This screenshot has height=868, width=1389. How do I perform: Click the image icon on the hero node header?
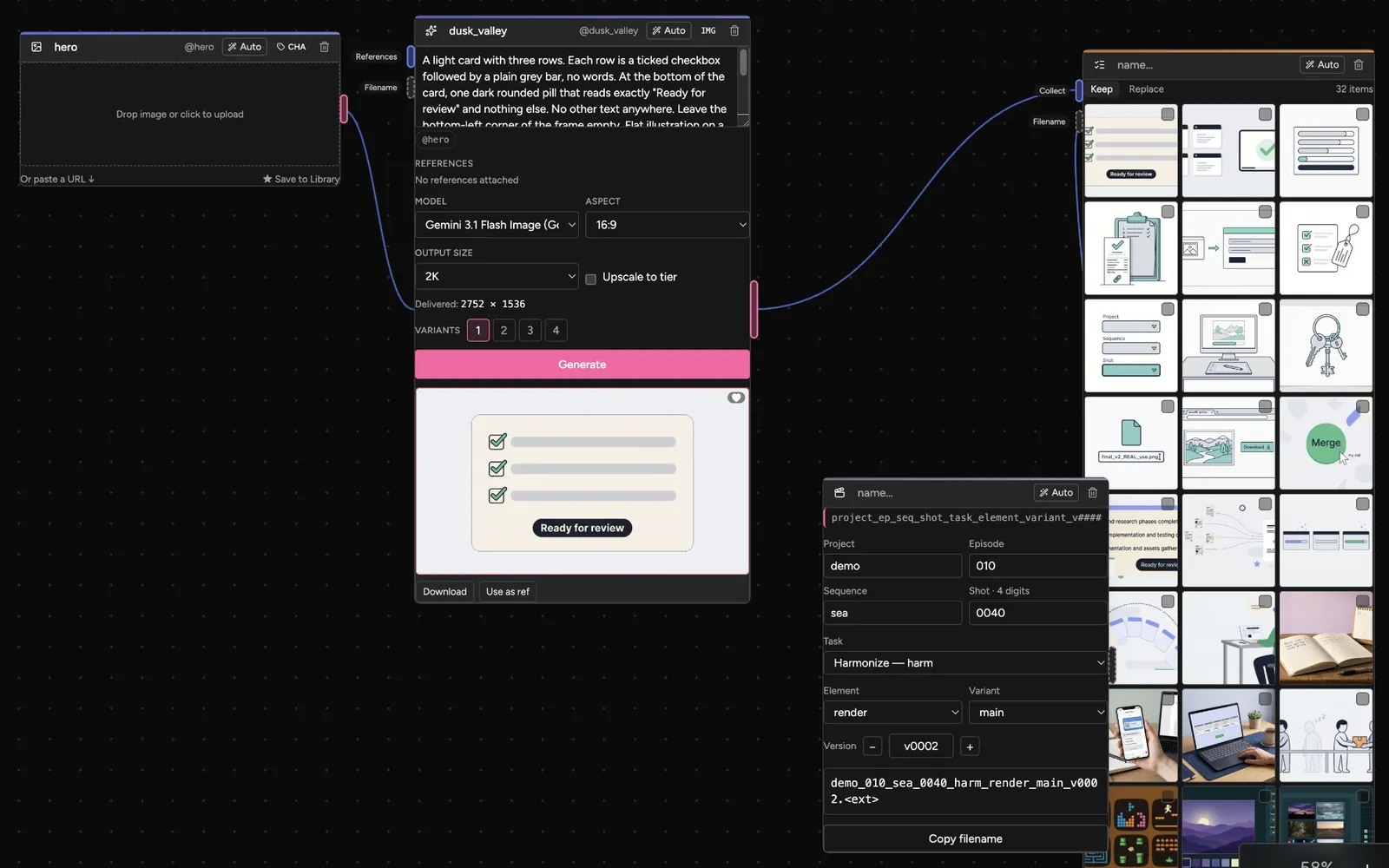click(x=36, y=47)
